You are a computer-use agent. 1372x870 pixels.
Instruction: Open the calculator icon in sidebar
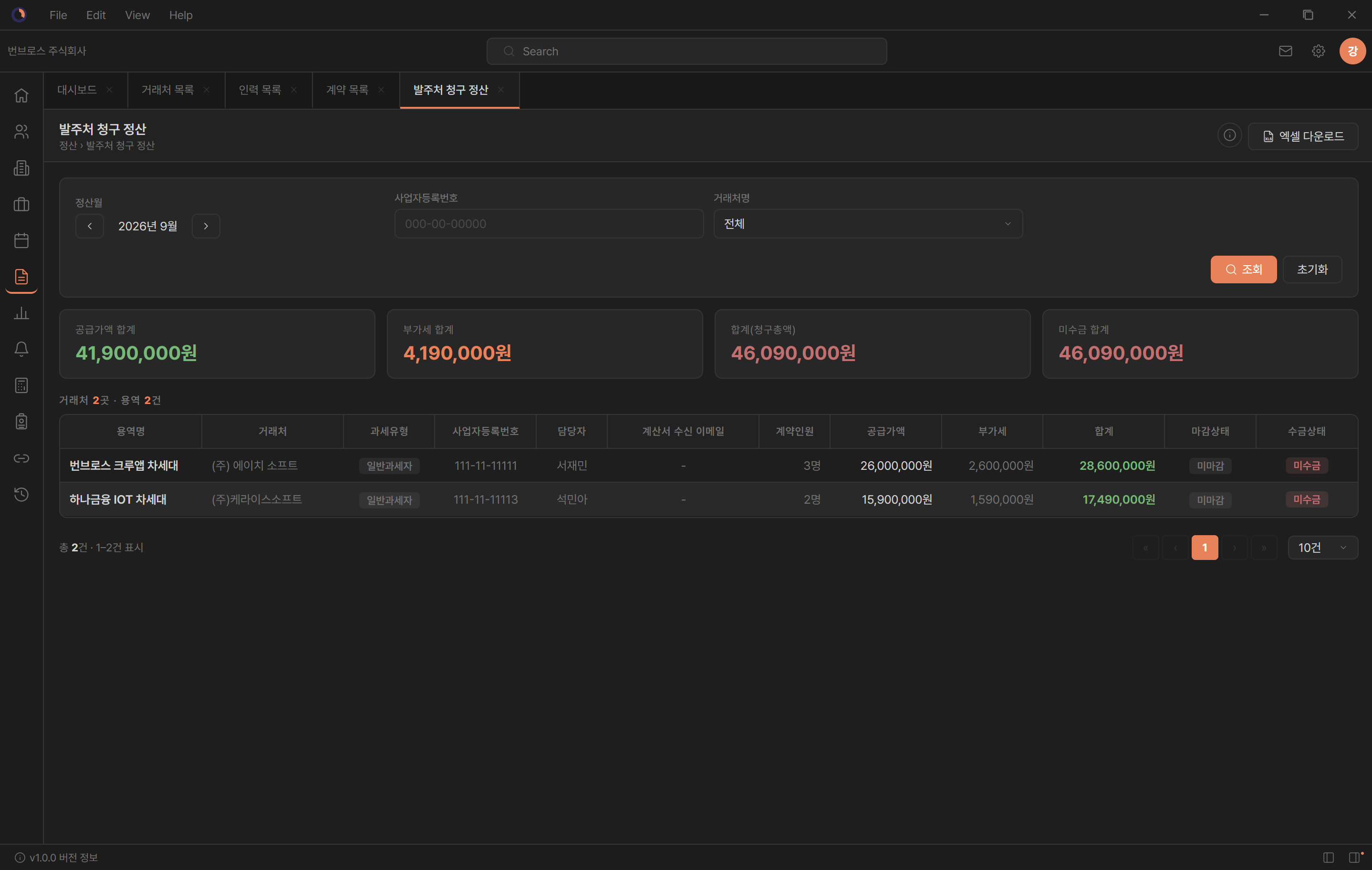click(x=21, y=386)
